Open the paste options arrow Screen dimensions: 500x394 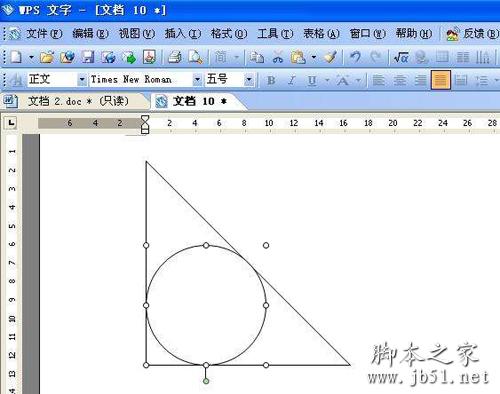point(314,57)
